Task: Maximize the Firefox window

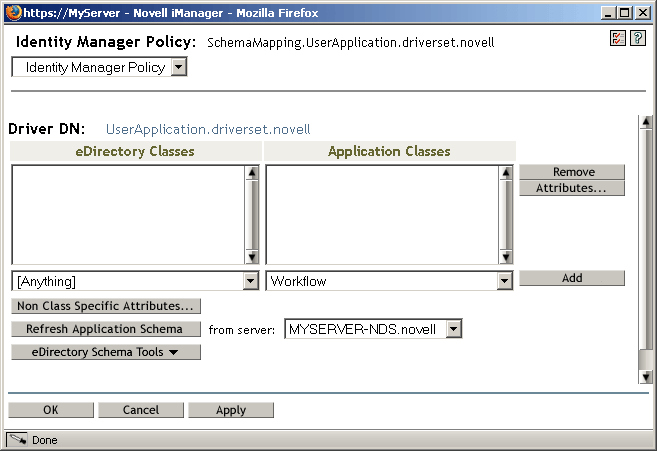Action: tap(624, 13)
